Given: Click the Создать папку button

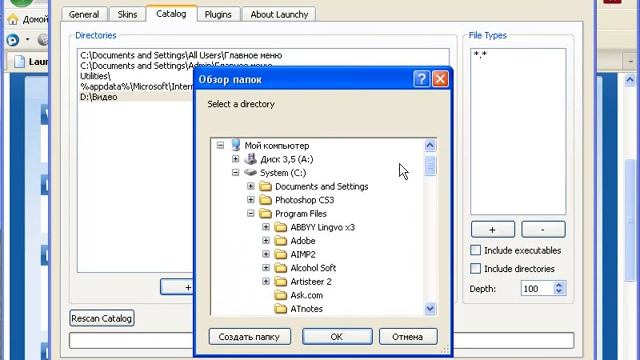Looking at the screenshot, I should click(x=249, y=337).
